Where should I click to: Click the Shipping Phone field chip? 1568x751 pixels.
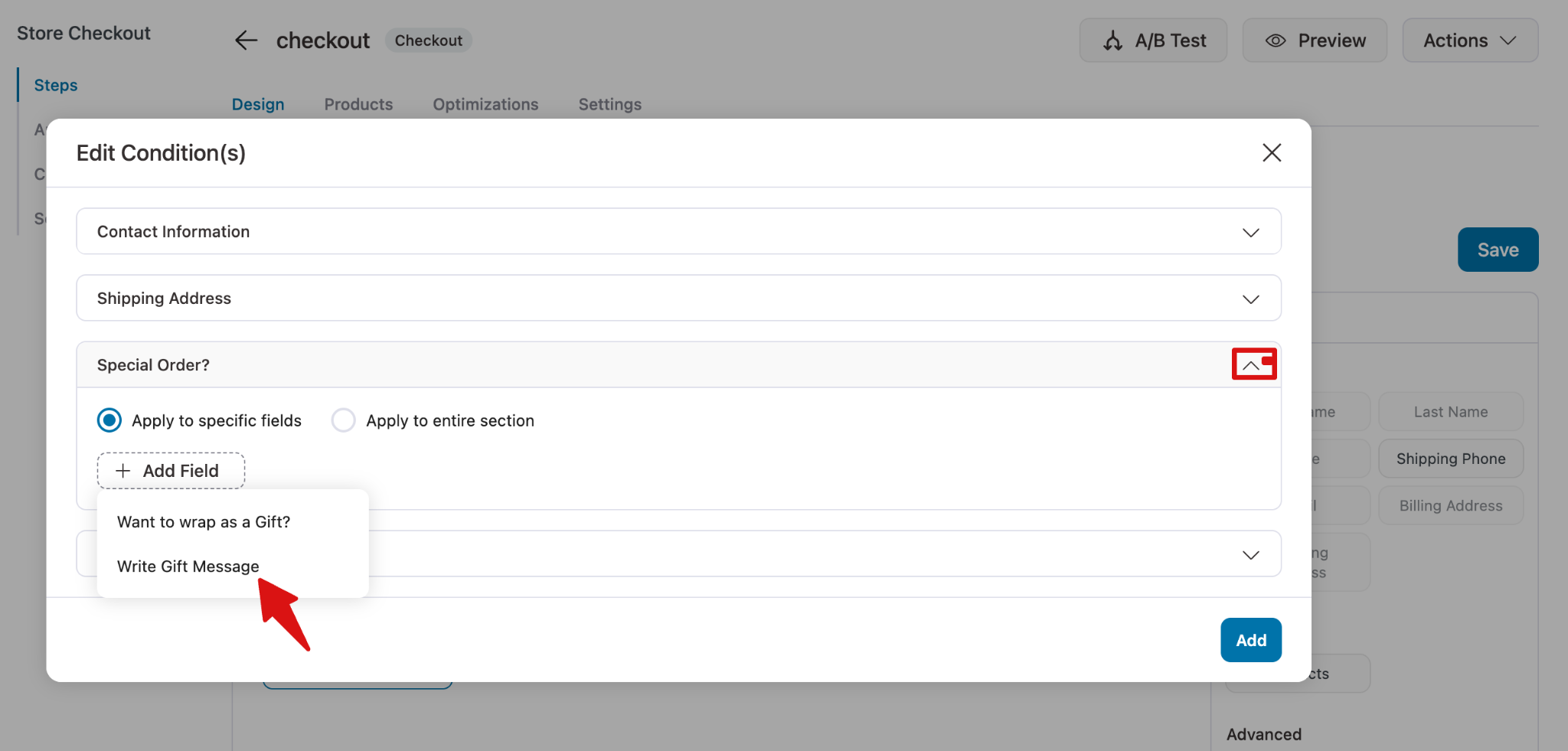[x=1450, y=459]
